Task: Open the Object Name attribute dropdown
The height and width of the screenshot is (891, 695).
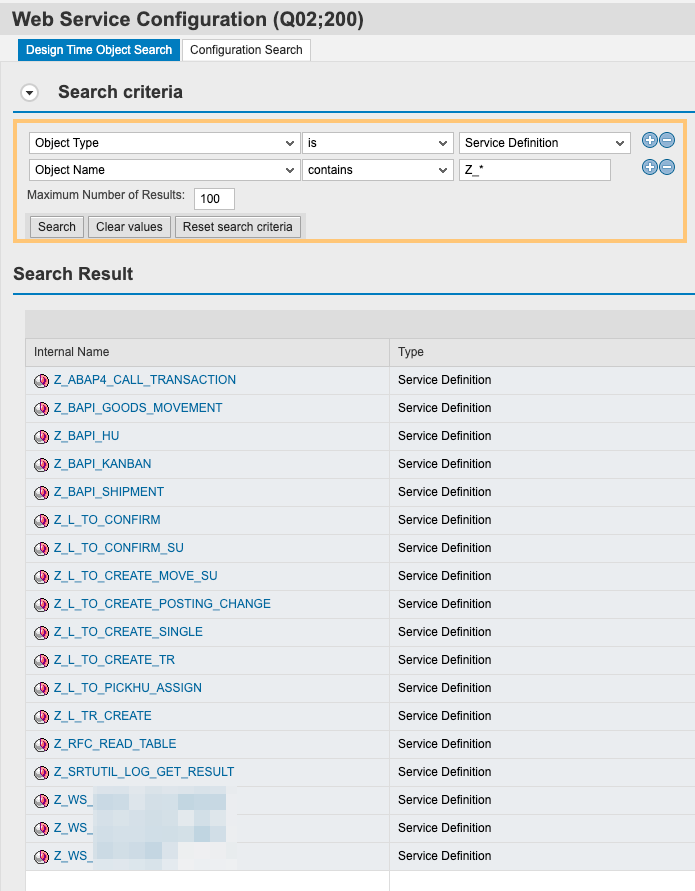Action: pyautogui.click(x=164, y=170)
